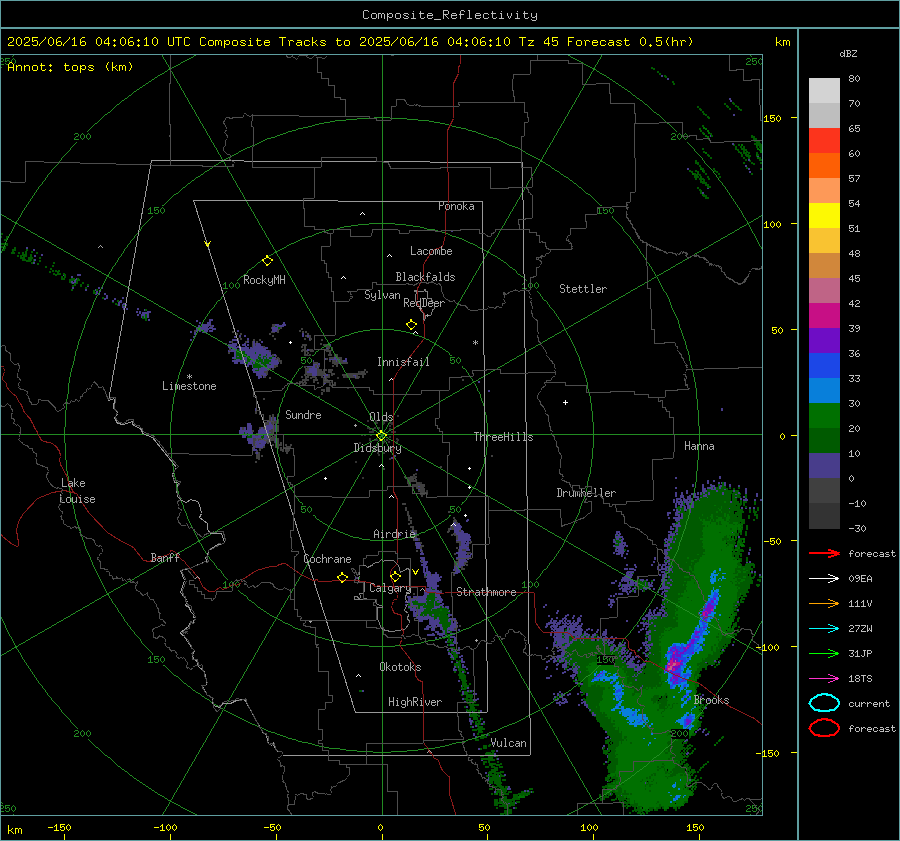Click the Hanna town label

pyautogui.click(x=699, y=446)
